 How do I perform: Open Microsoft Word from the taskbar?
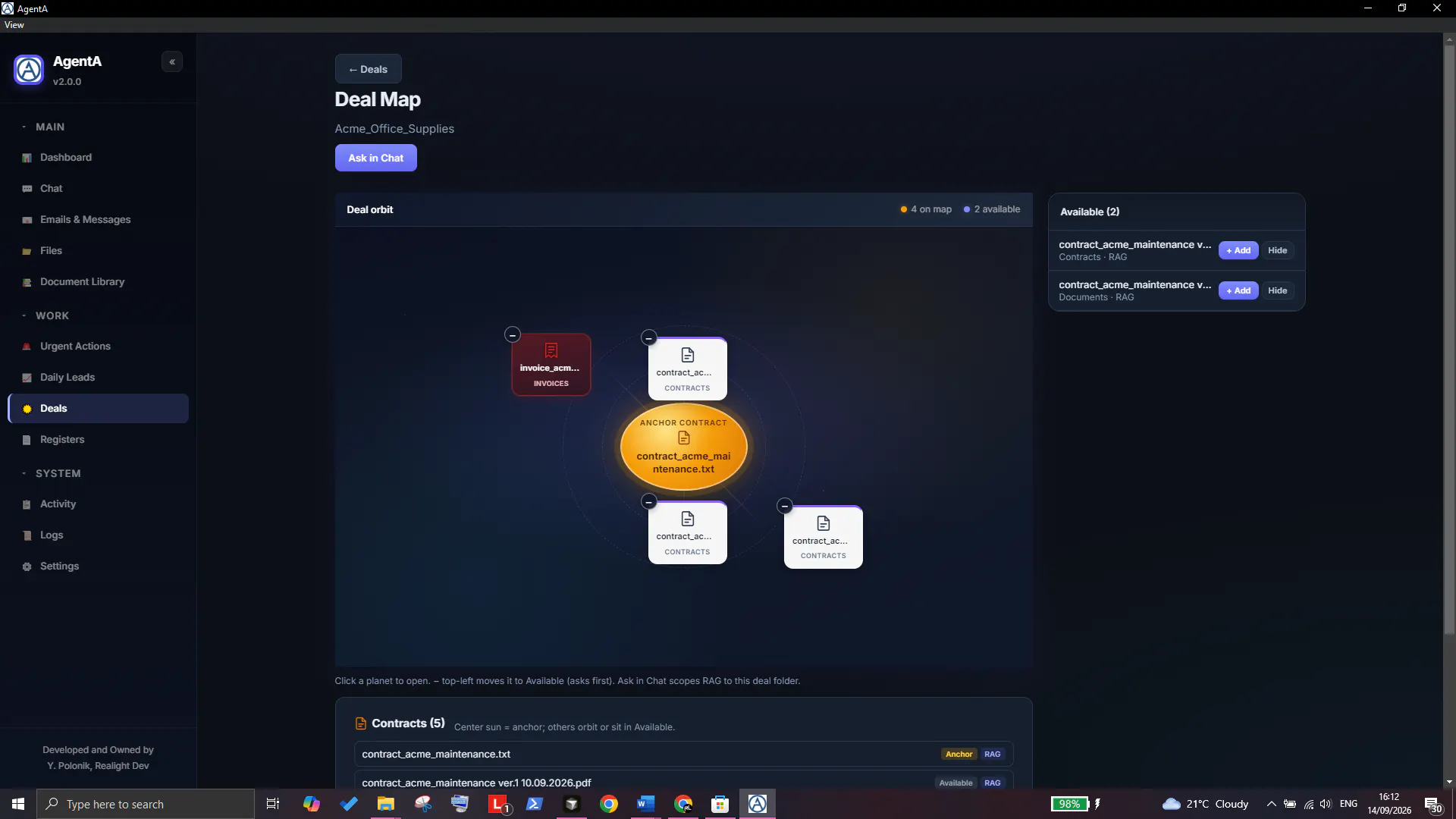(645, 804)
